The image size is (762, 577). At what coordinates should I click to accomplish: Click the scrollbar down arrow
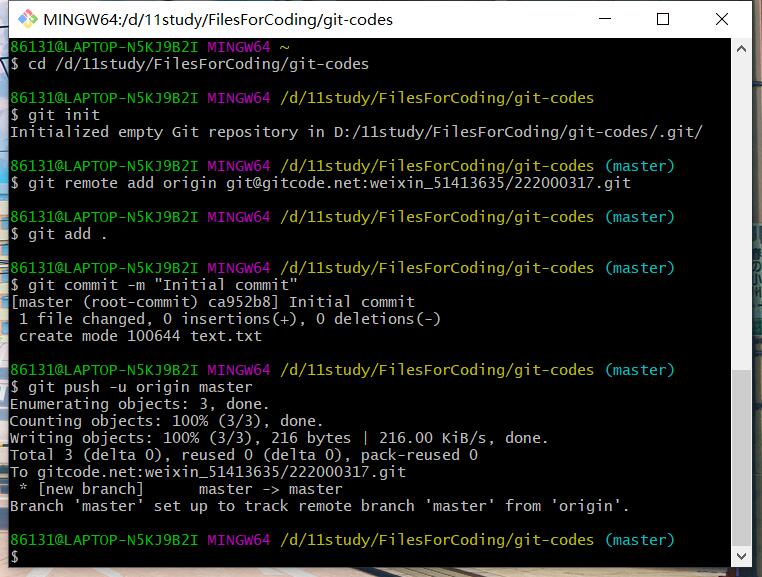click(x=741, y=556)
